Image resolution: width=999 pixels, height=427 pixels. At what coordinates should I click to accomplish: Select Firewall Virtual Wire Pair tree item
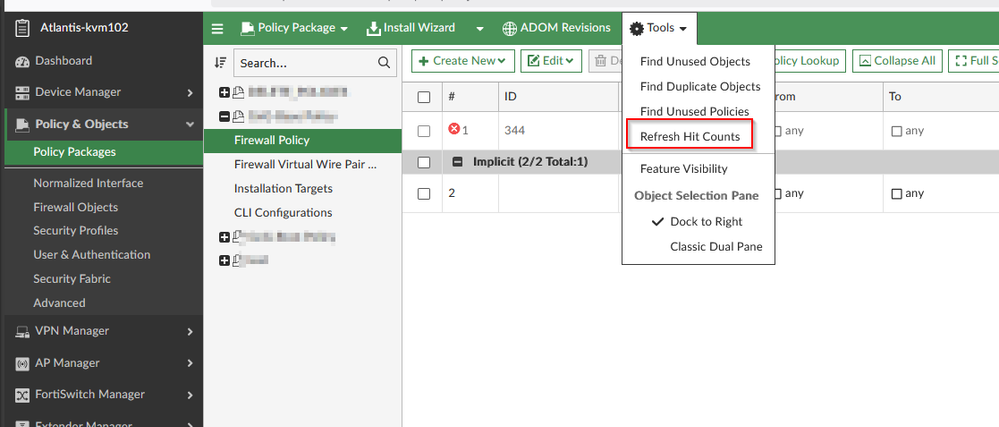tap(303, 164)
